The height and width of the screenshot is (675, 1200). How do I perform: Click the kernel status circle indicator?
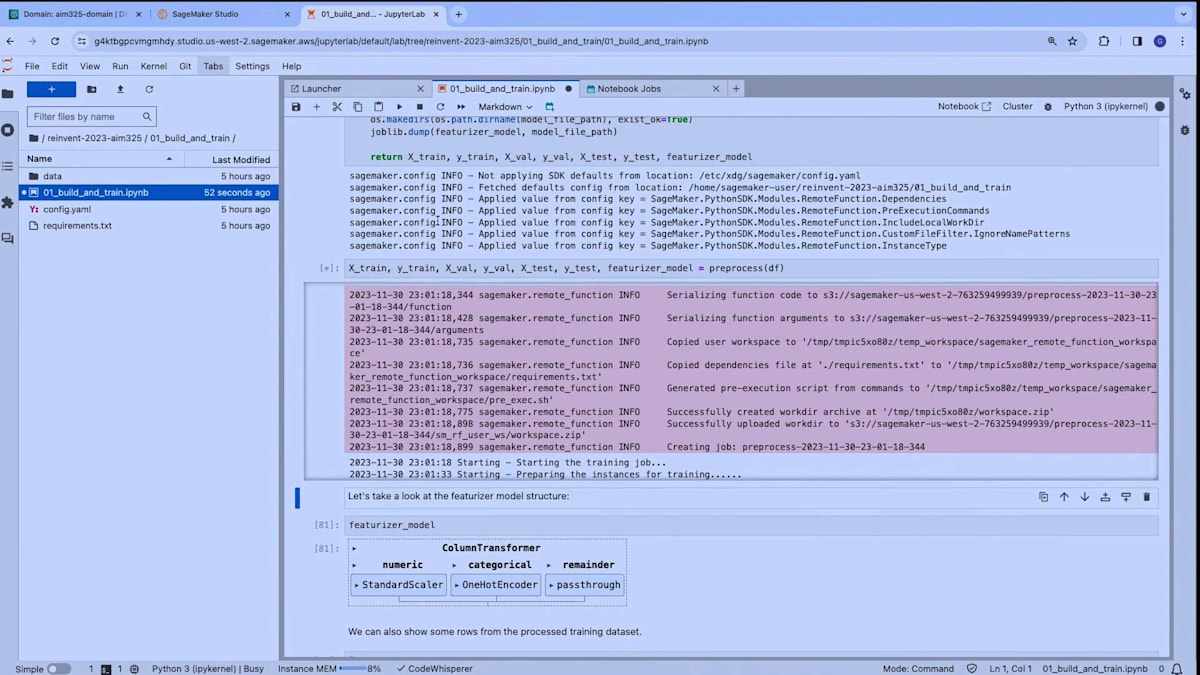[x=1160, y=106]
